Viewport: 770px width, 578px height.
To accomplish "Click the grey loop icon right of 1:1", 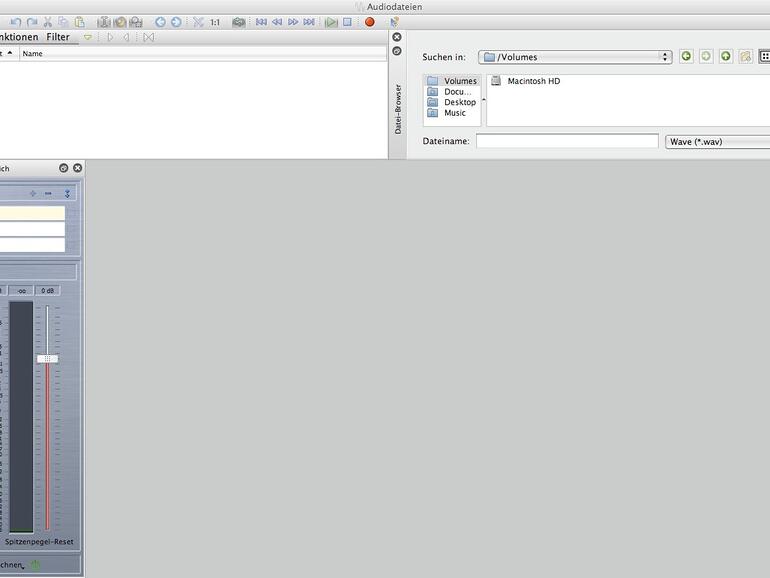I will tap(239, 22).
